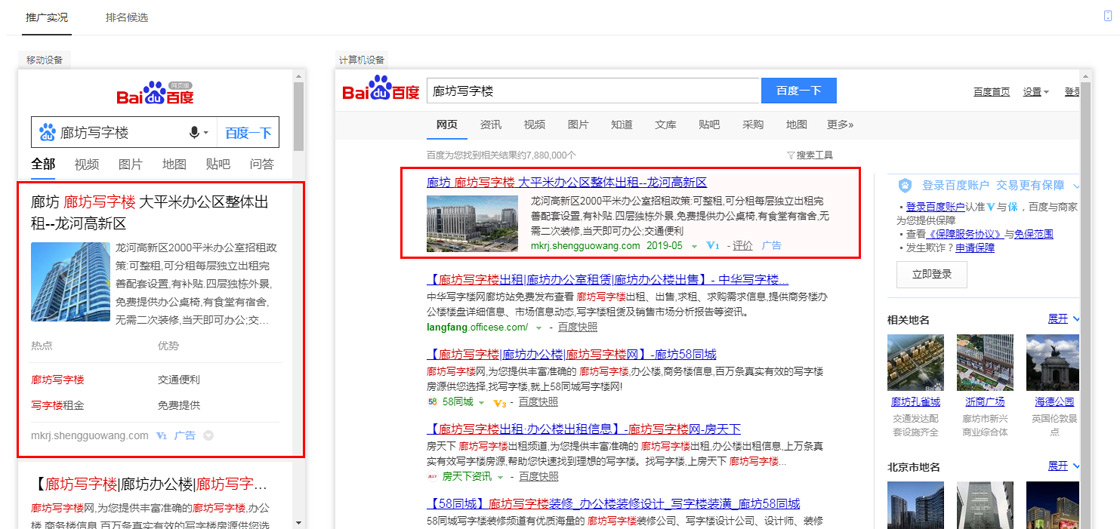Click the Baidu logo in mobile preview
The width and height of the screenshot is (1120, 529).
(155, 93)
